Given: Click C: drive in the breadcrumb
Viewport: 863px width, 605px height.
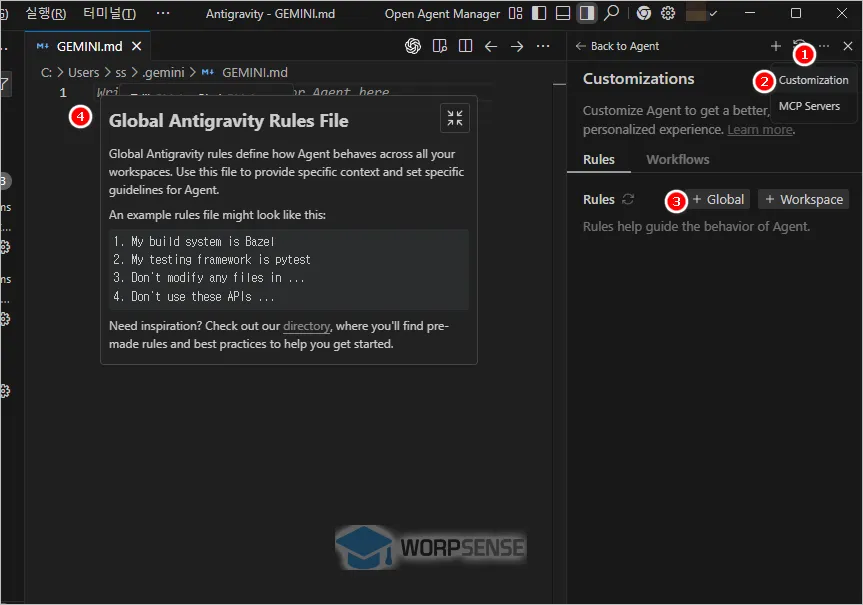Looking at the screenshot, I should click(46, 73).
